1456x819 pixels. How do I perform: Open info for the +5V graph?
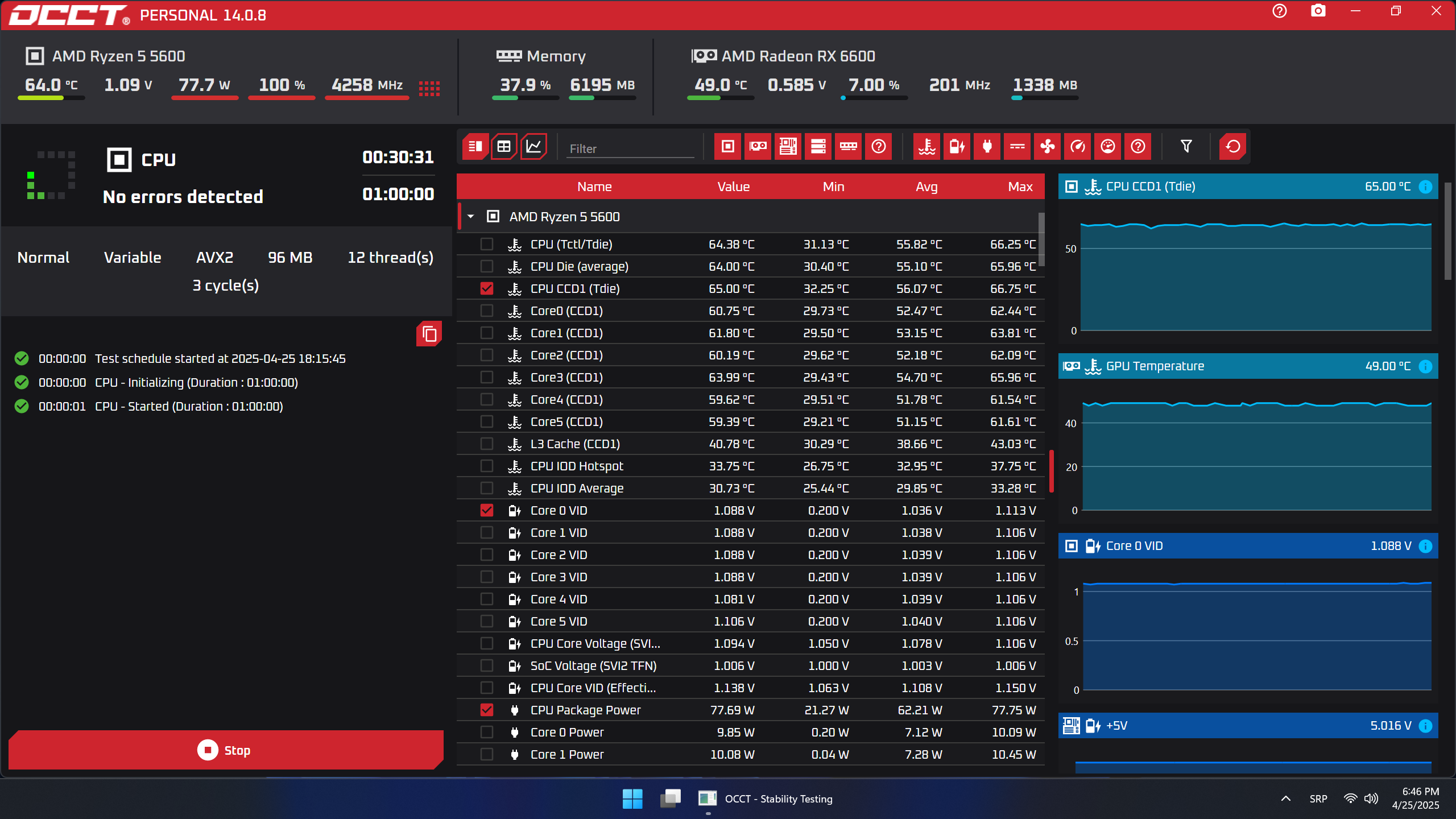(x=1425, y=726)
